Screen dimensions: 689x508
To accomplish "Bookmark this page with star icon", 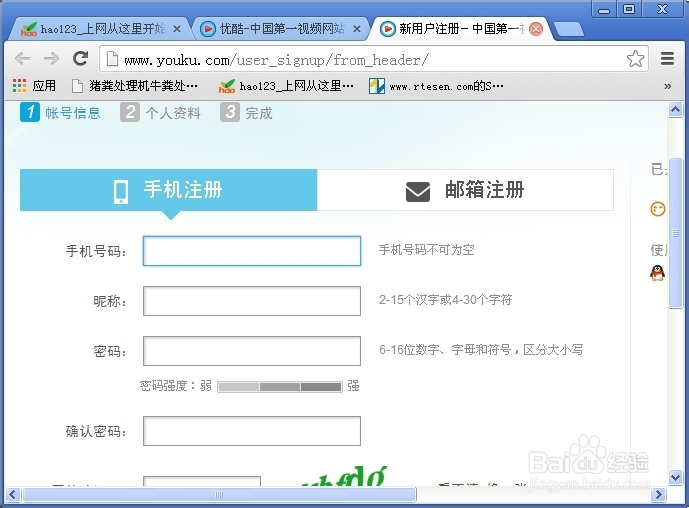I will click(635, 58).
